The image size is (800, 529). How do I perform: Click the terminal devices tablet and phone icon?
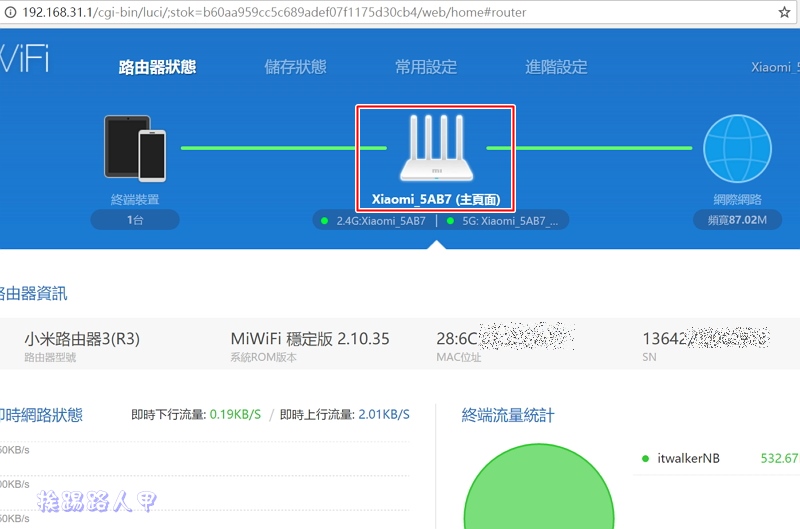135,148
